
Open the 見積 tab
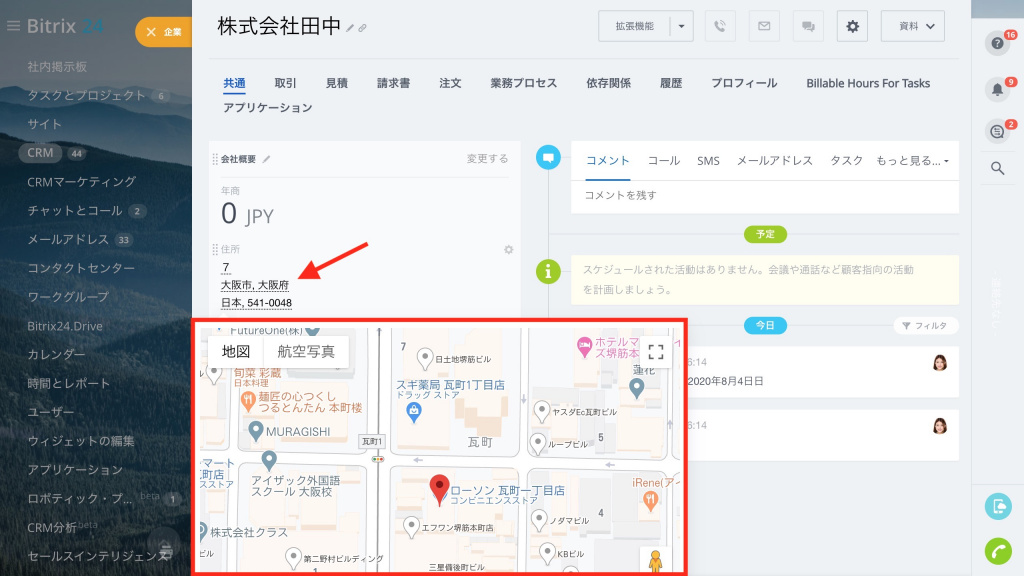[x=337, y=83]
